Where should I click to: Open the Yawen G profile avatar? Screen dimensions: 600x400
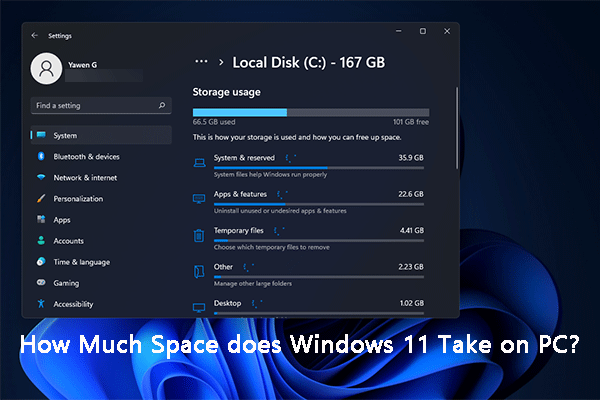click(x=46, y=69)
